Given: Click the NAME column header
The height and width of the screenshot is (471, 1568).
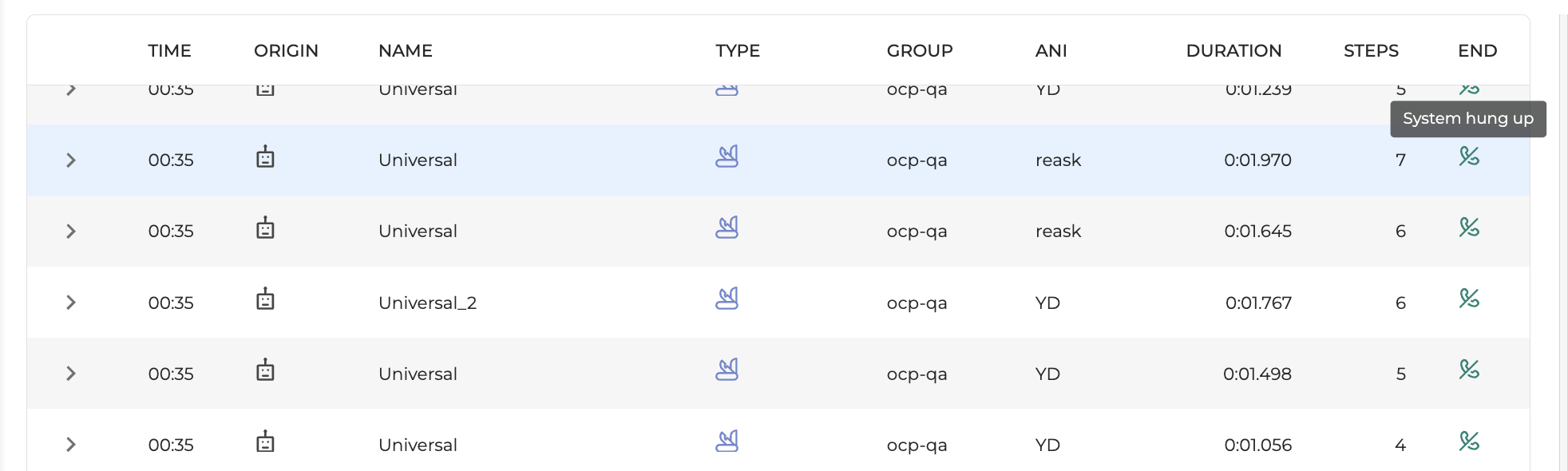Looking at the screenshot, I should click(x=406, y=51).
